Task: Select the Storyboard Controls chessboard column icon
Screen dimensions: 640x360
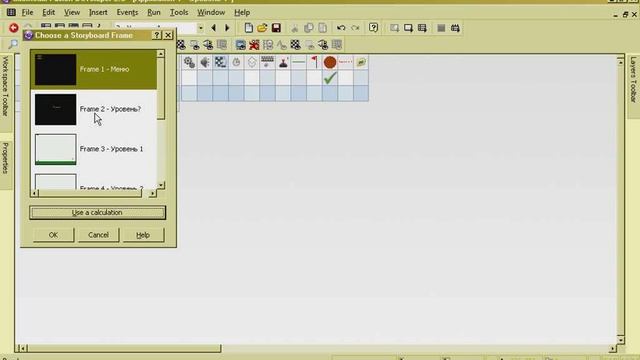Action: coord(220,62)
